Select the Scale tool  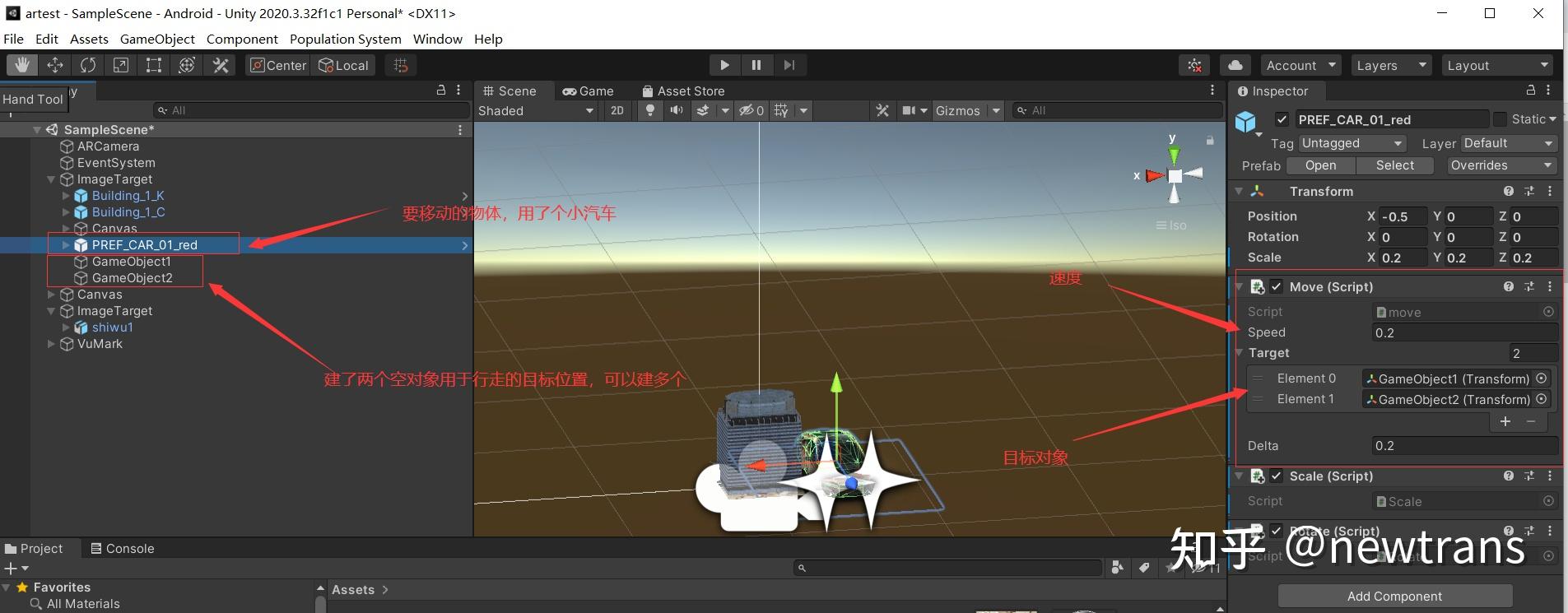121,65
